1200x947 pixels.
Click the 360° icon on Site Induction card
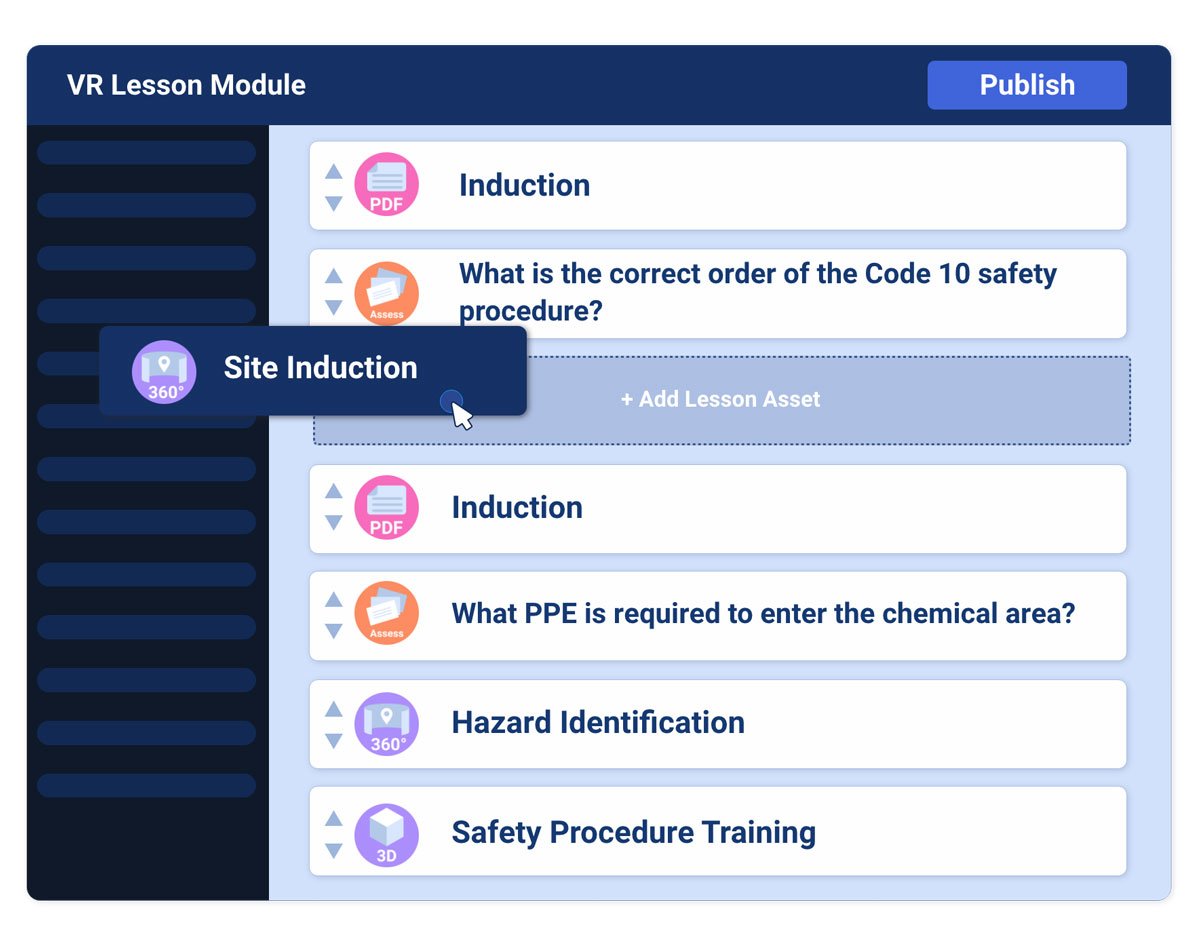tap(164, 372)
